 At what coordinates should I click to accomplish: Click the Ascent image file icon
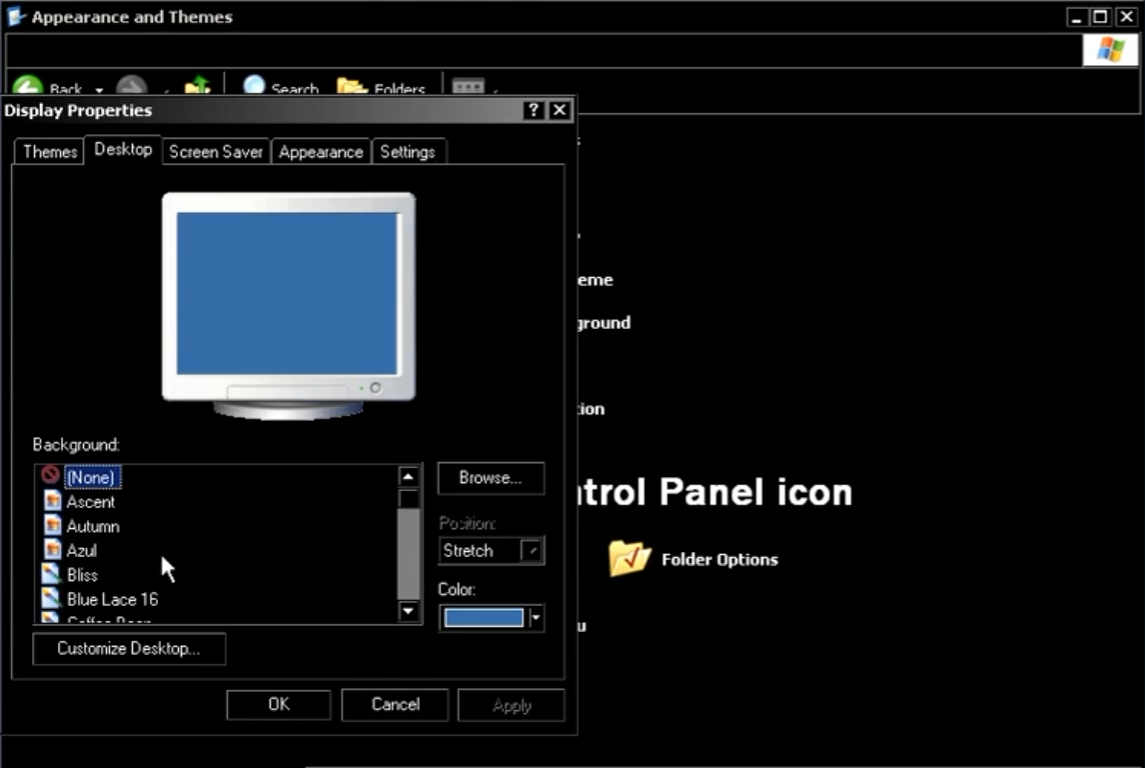tap(52, 501)
